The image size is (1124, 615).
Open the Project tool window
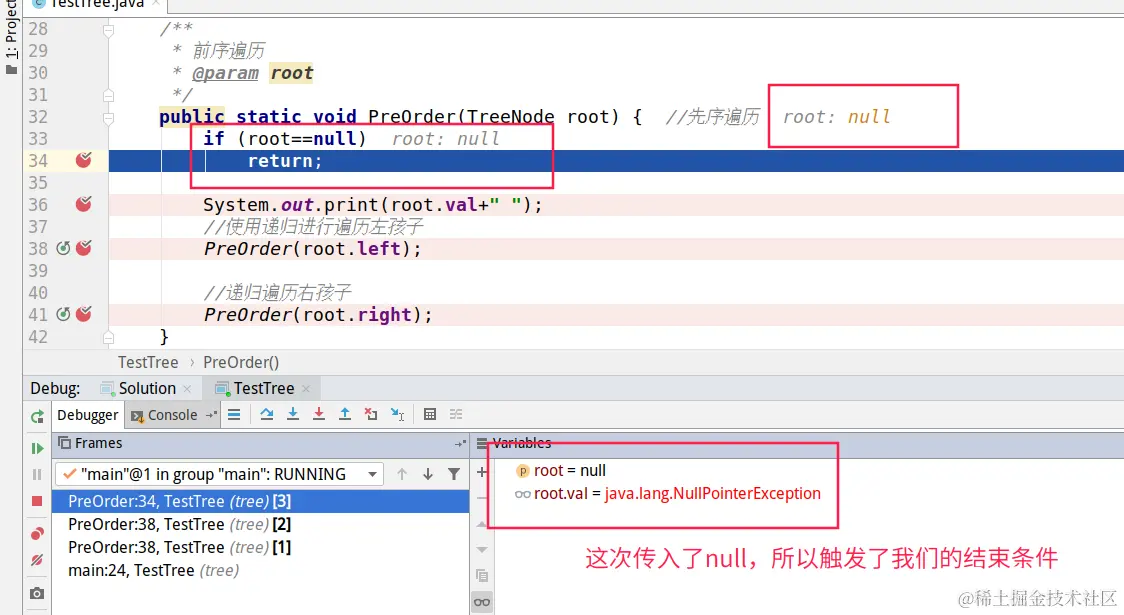click(x=11, y=36)
